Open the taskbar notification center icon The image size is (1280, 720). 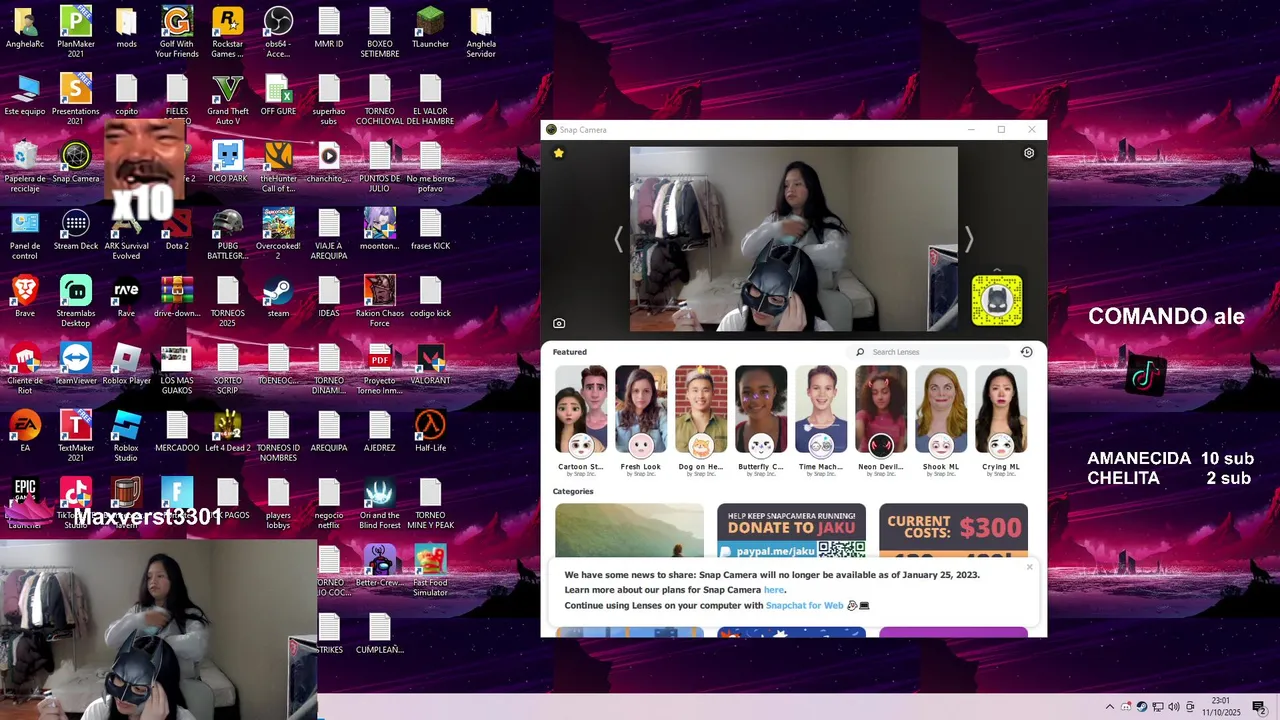[1259, 707]
